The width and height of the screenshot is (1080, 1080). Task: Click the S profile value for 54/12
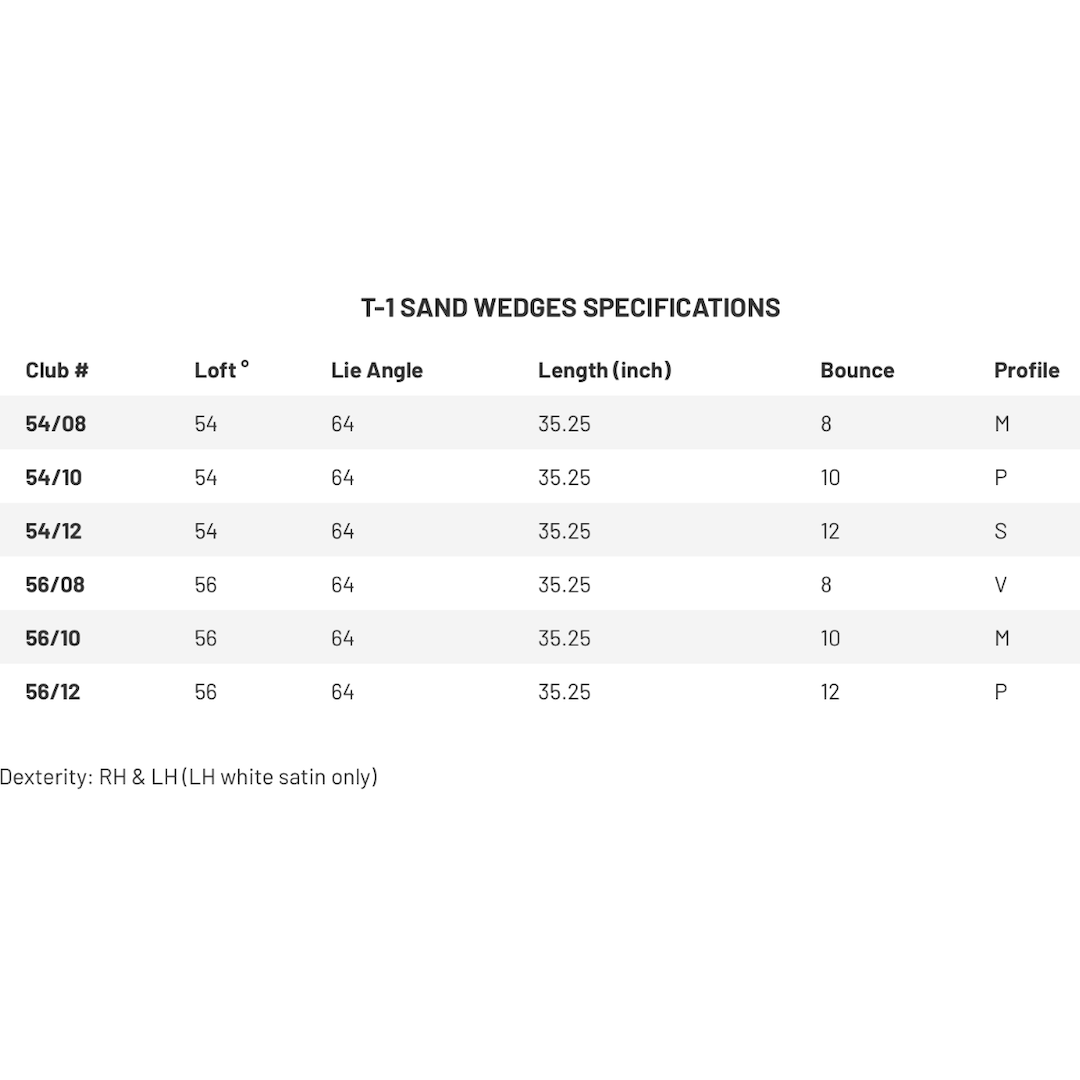point(1000,531)
